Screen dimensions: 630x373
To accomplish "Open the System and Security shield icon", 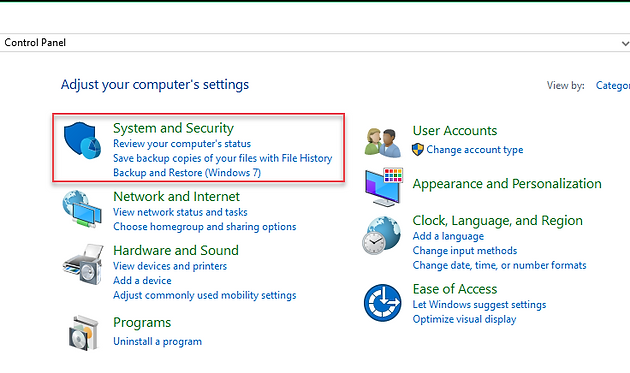I will coord(82,140).
